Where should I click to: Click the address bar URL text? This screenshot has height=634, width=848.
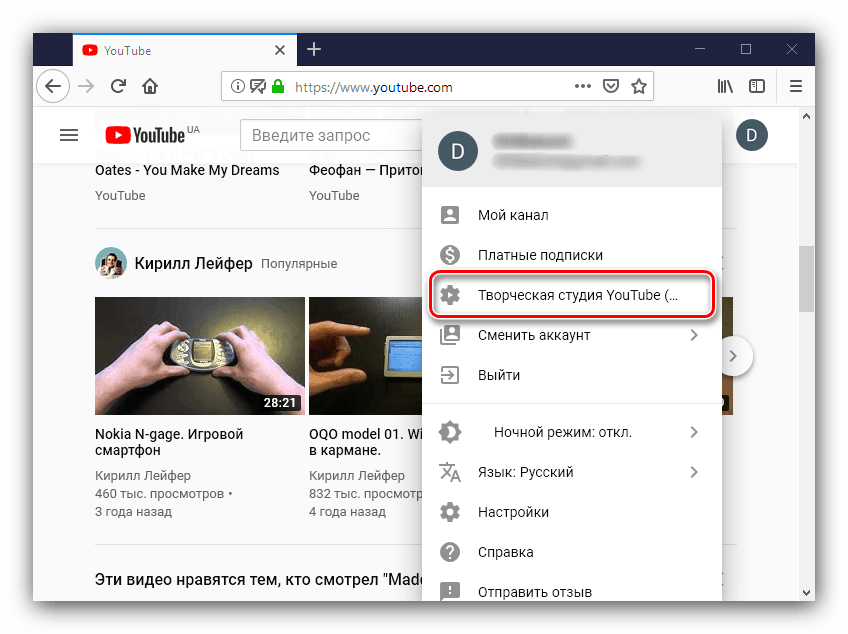373,87
